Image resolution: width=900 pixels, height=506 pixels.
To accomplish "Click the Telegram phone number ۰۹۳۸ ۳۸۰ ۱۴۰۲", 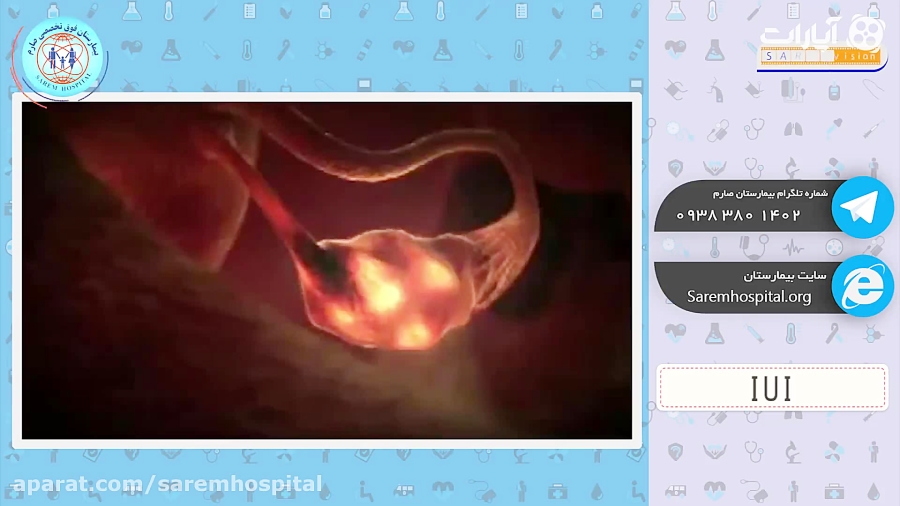I will coord(738,215).
